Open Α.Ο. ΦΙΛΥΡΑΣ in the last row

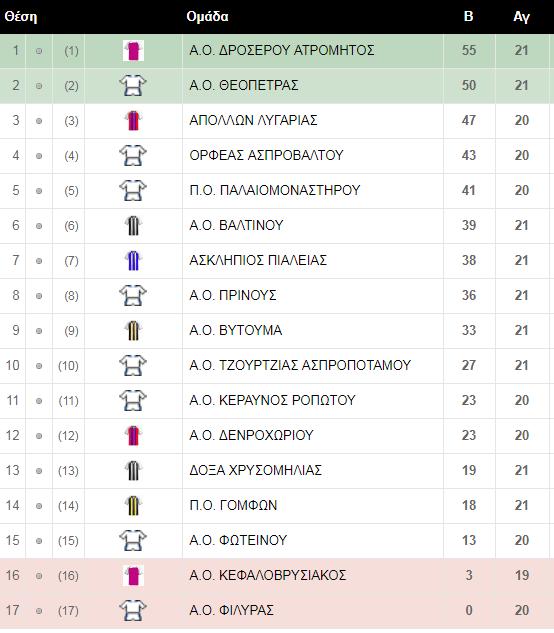pyautogui.click(x=231, y=610)
